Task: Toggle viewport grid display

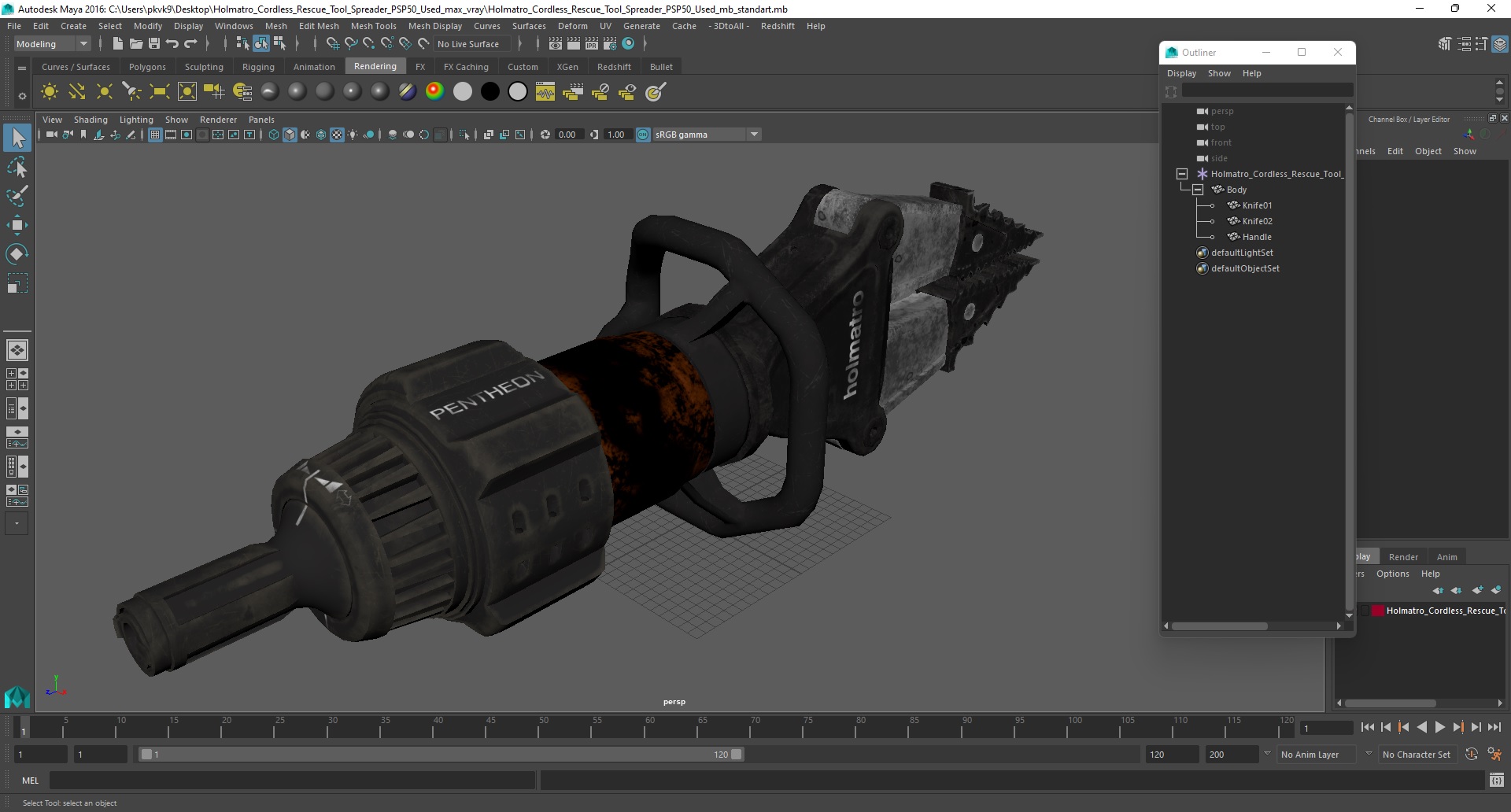Action: tap(155, 135)
